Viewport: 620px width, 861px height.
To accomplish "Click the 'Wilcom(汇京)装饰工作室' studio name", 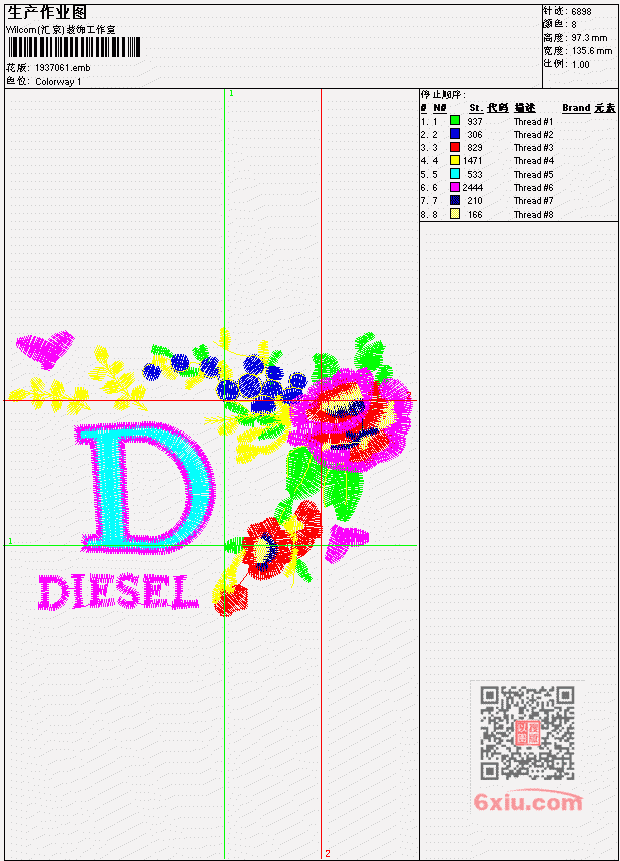I will 60,30.
